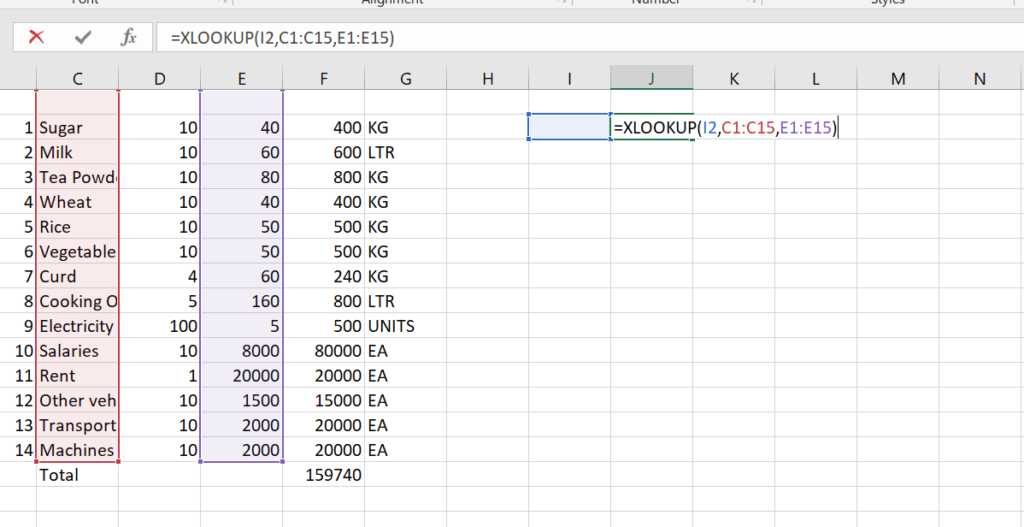The width and height of the screenshot is (1024, 527).
Task: Click the 600 cell in Milk row
Action: (x=324, y=152)
